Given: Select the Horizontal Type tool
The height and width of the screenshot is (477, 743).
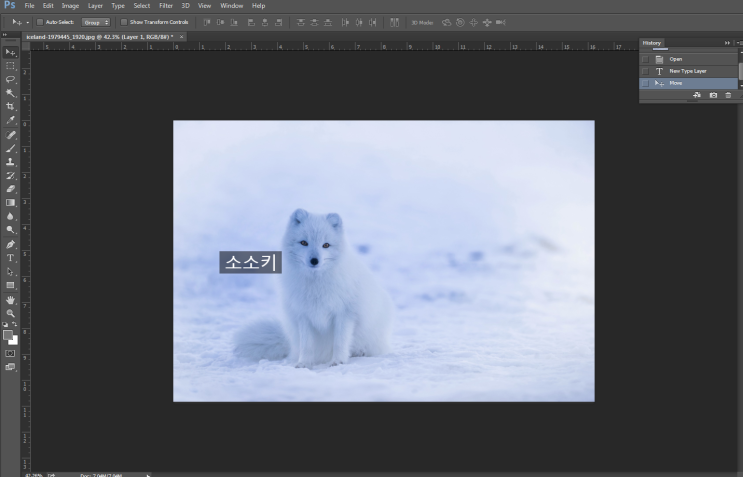Looking at the screenshot, I should tap(11, 258).
